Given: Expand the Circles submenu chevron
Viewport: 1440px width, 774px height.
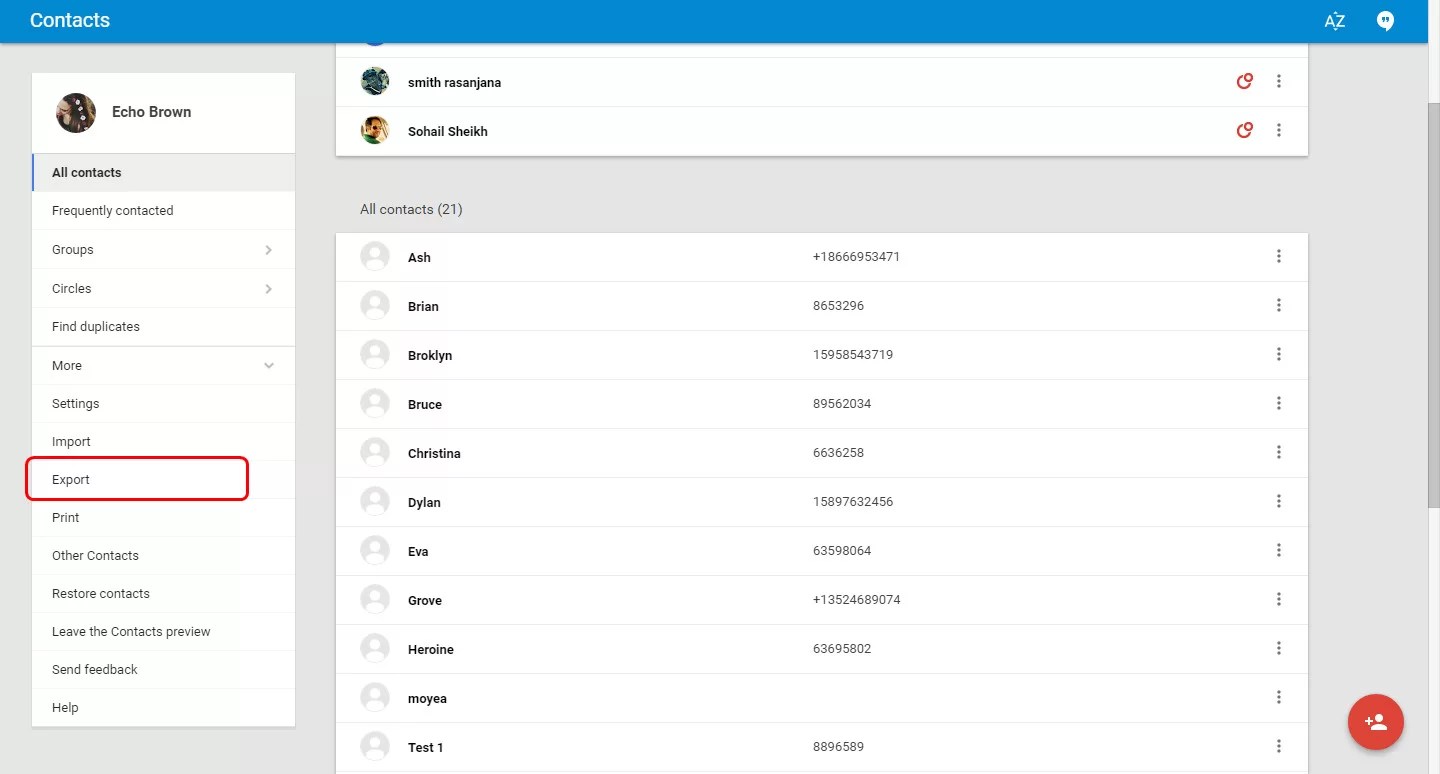Looking at the screenshot, I should tap(268, 289).
